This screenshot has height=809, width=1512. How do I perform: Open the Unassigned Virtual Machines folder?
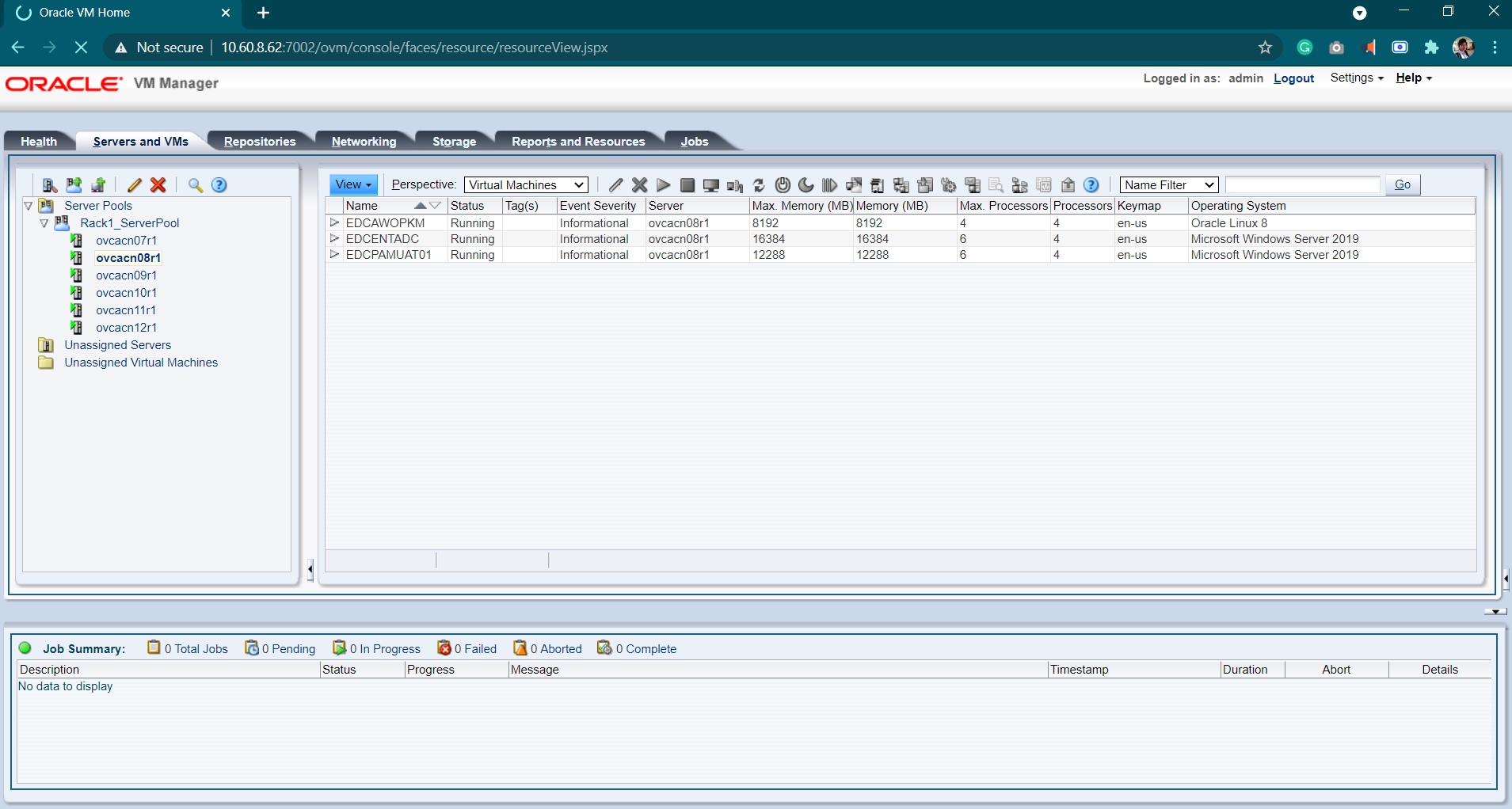click(x=141, y=363)
